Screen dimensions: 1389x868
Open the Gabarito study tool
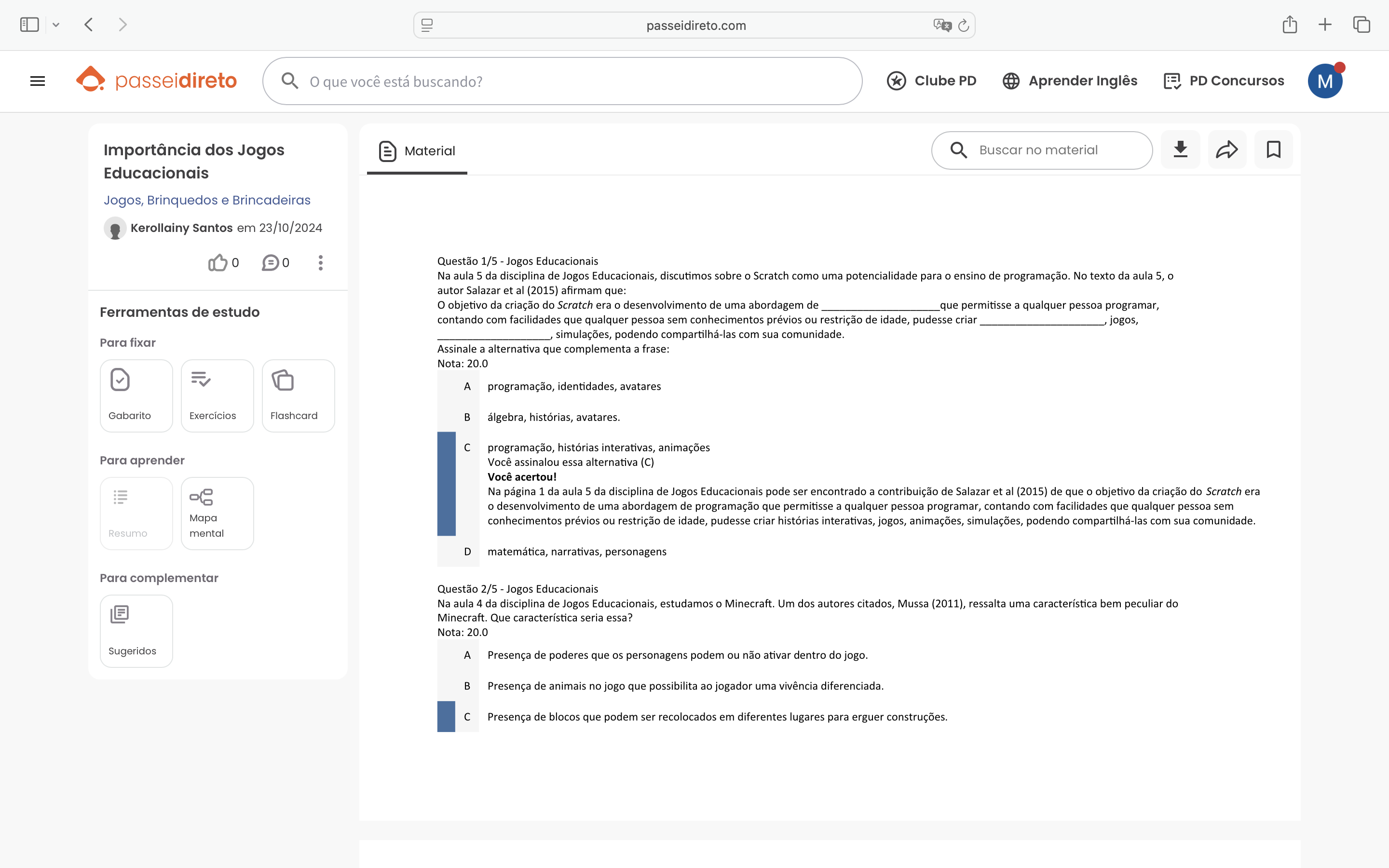[136, 395]
